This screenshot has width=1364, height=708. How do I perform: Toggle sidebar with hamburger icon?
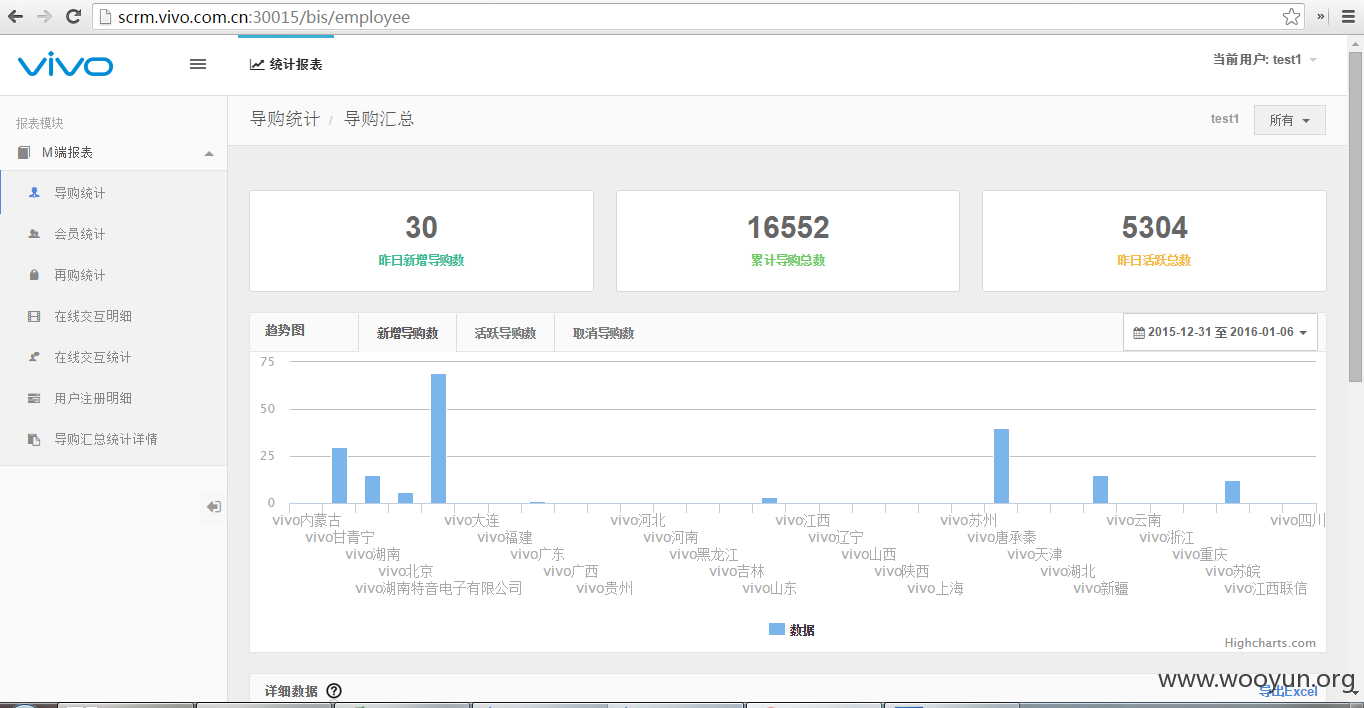point(198,64)
